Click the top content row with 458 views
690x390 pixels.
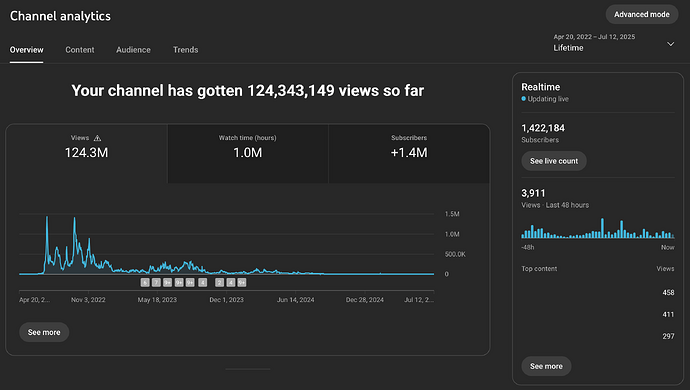598,292
